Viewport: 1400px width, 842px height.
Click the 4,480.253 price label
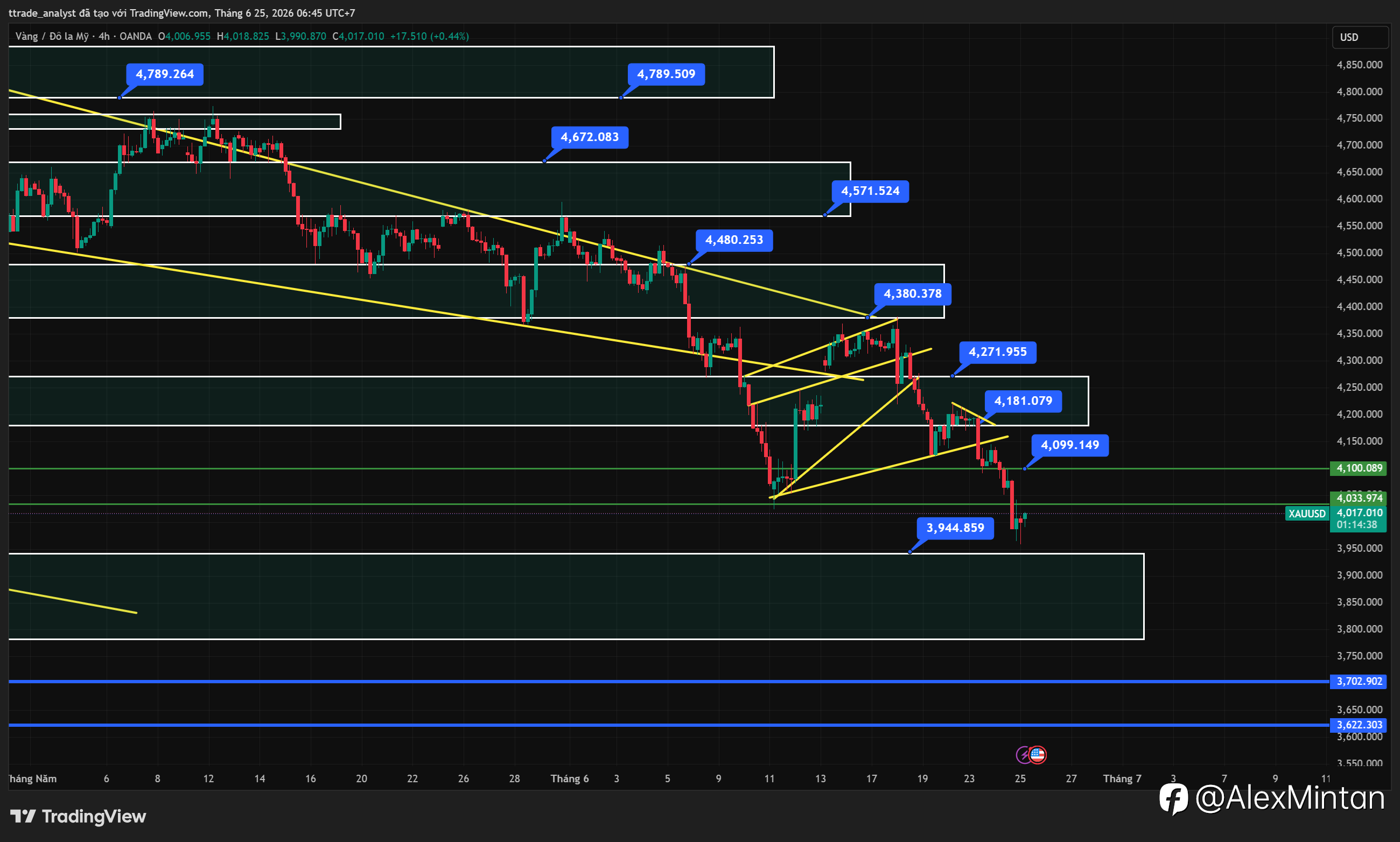(734, 240)
